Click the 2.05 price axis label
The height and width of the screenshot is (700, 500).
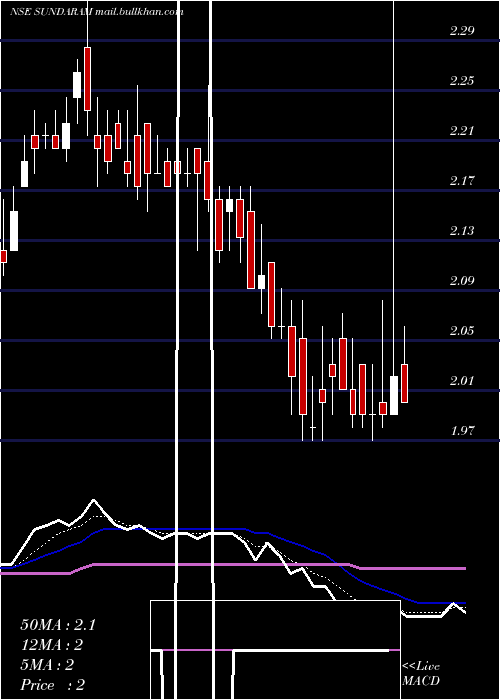462,331
